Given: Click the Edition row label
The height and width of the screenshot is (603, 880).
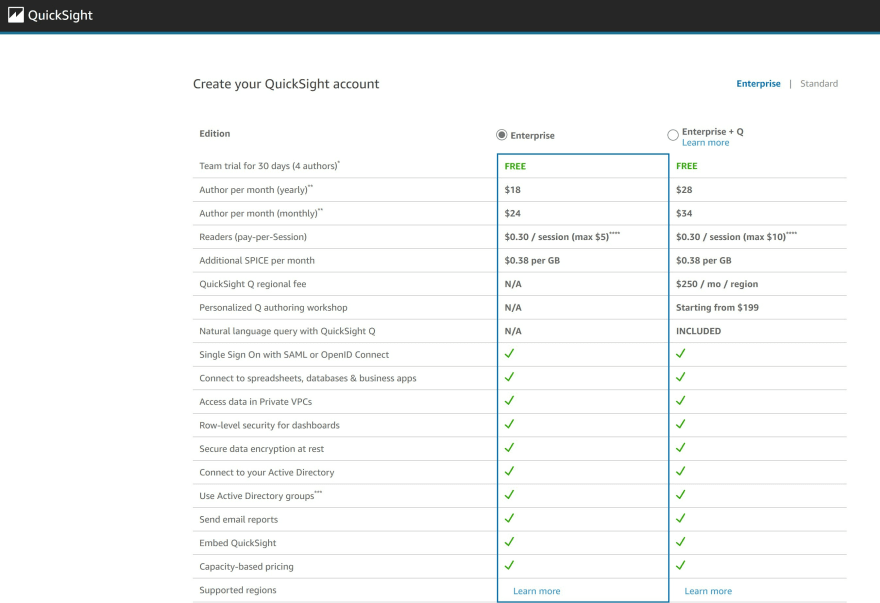Looking at the screenshot, I should point(214,134).
